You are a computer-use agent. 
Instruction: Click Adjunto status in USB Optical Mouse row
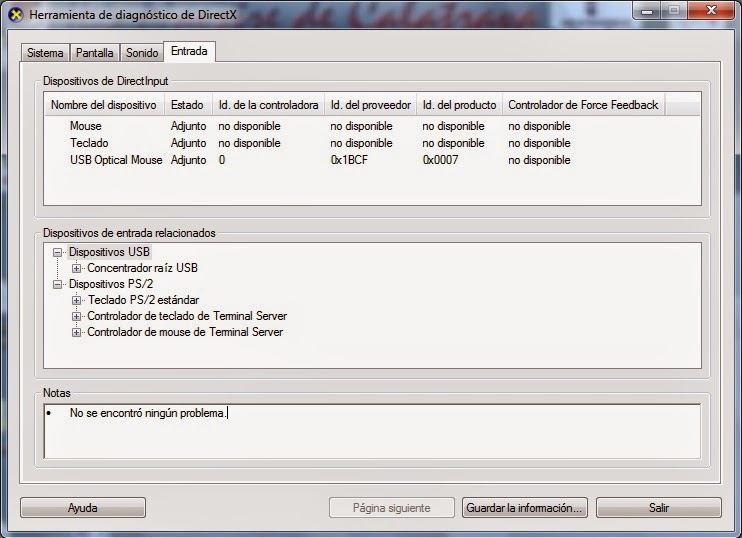click(188, 160)
